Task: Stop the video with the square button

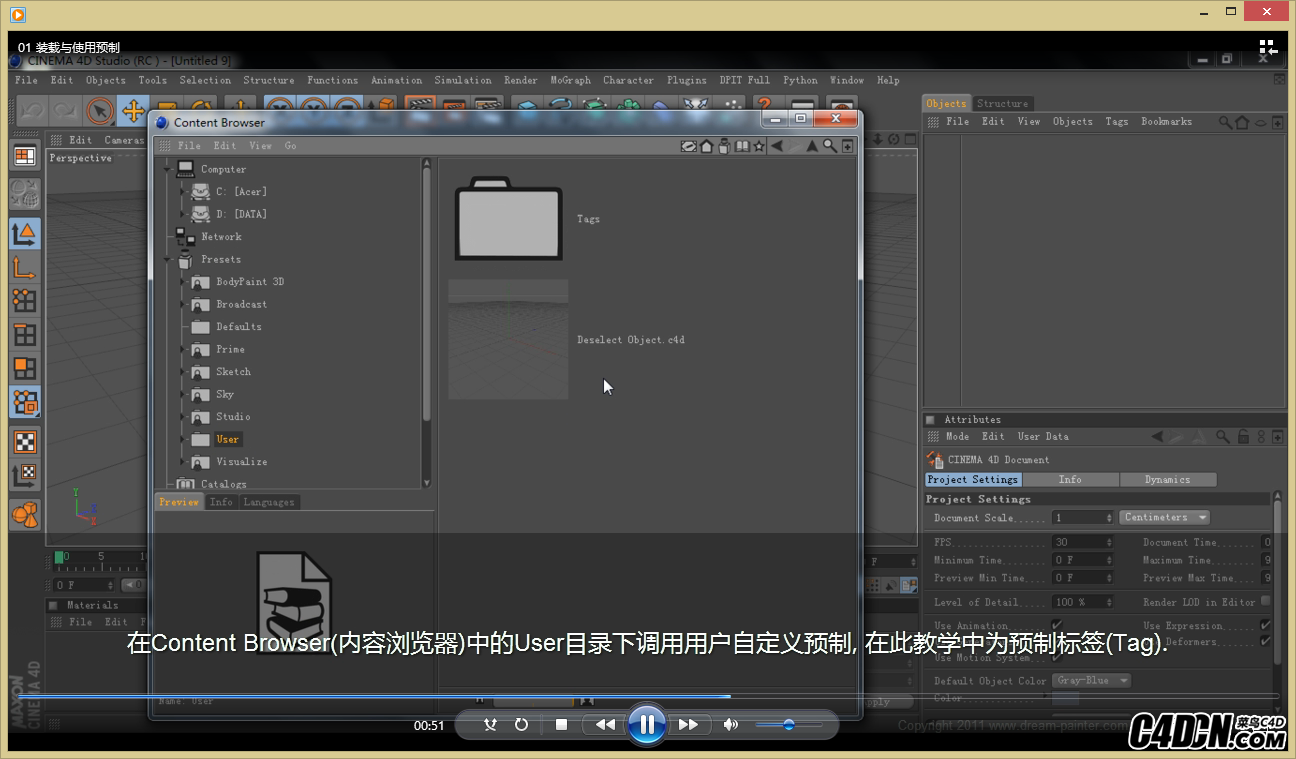Action: pos(561,724)
